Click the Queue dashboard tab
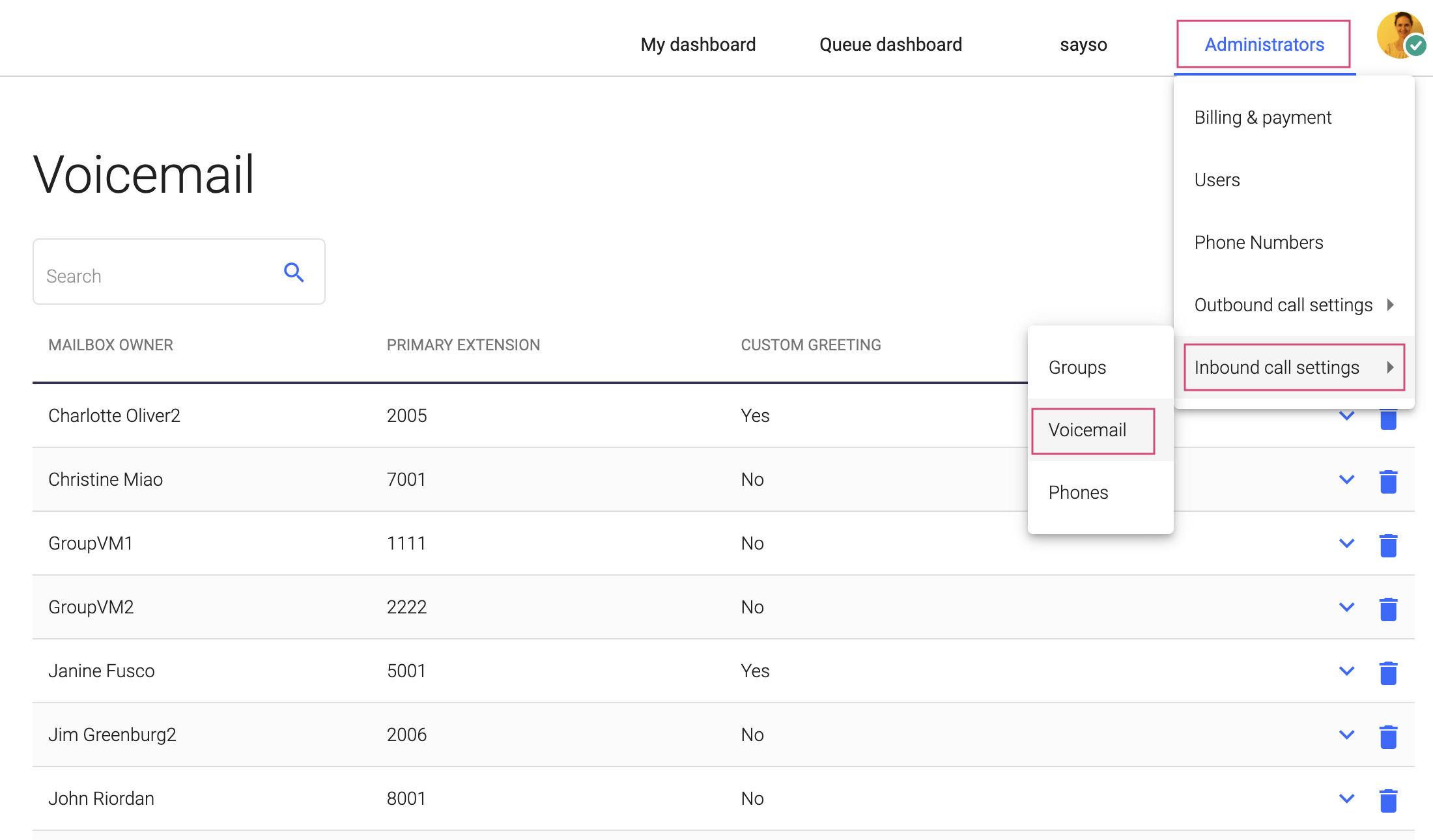Image resolution: width=1433 pixels, height=840 pixels. click(x=889, y=44)
